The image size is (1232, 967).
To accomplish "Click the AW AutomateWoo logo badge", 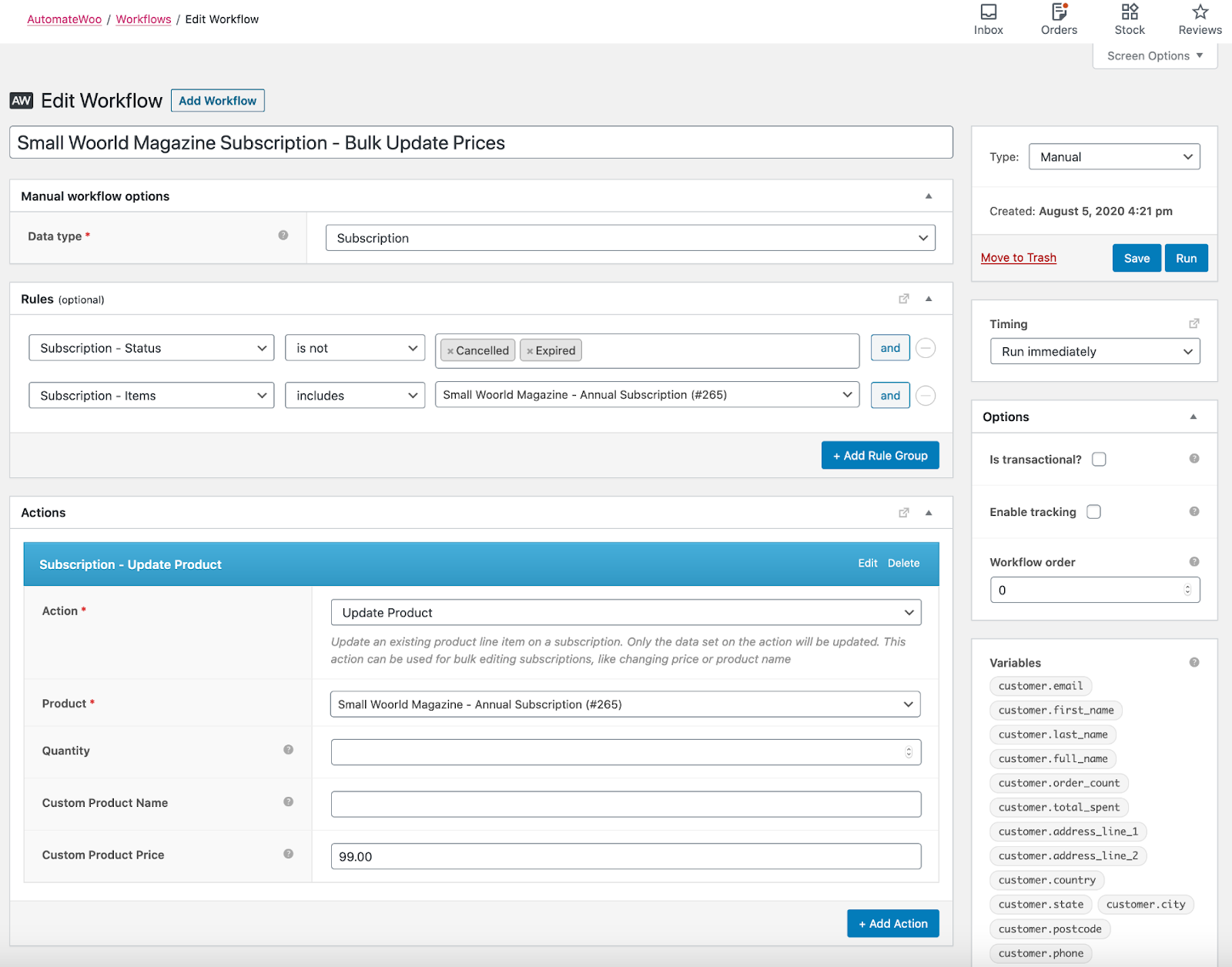I will pyautogui.click(x=22, y=101).
